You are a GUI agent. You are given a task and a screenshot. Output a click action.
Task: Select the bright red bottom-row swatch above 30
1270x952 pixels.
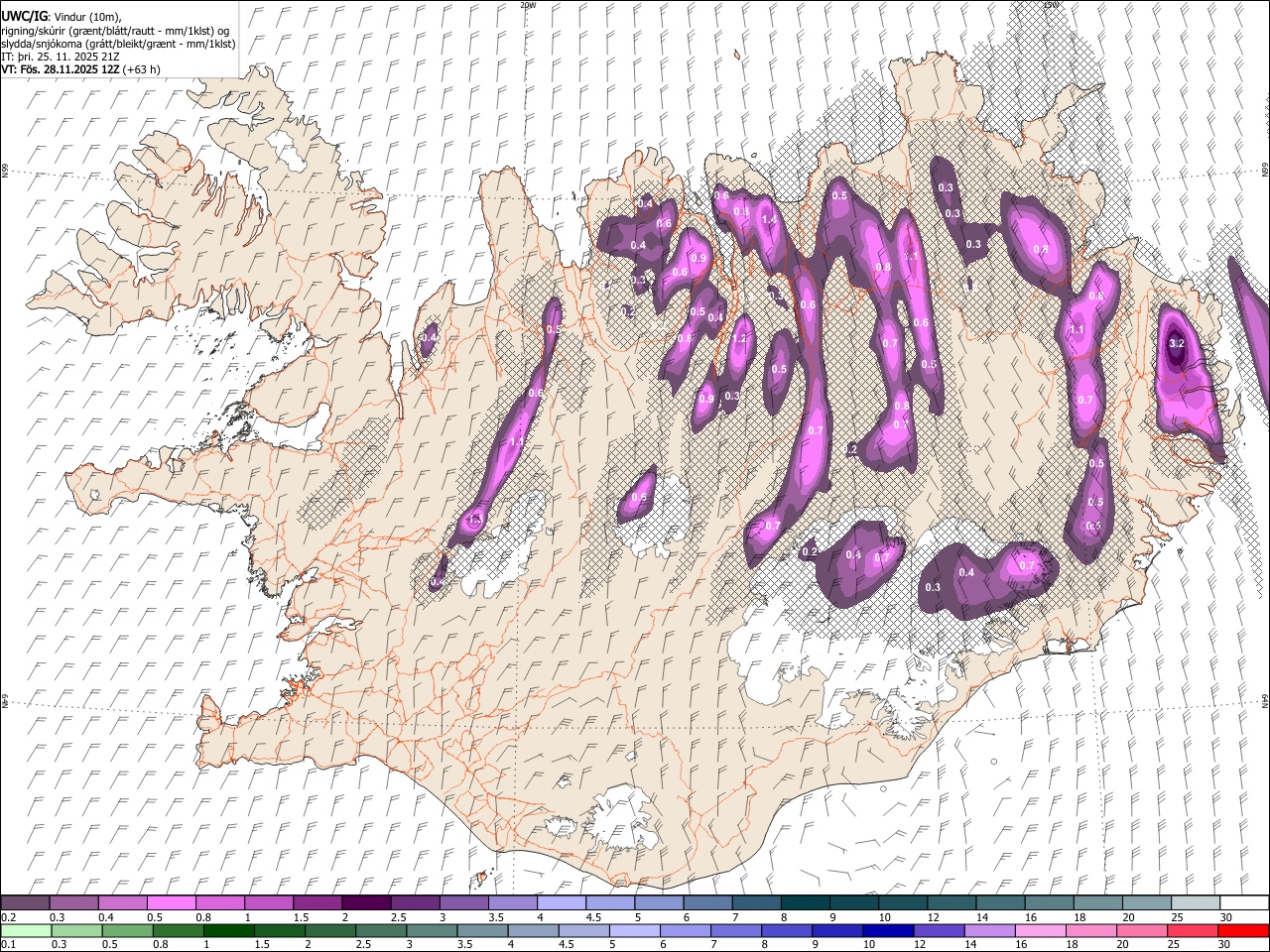tap(1243, 930)
